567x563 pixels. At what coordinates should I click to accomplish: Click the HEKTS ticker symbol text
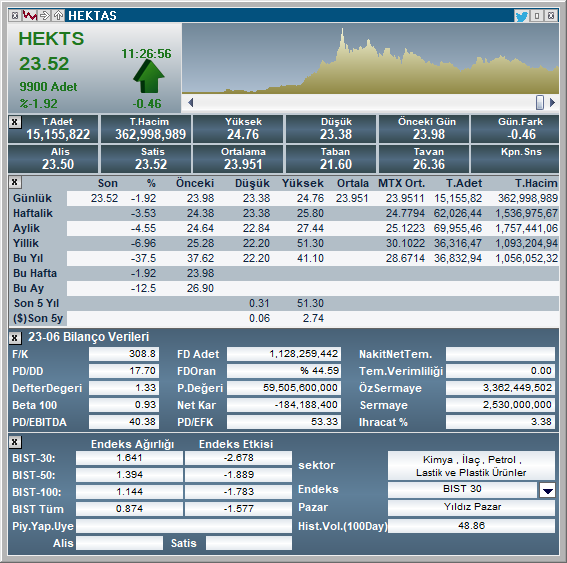51,39
